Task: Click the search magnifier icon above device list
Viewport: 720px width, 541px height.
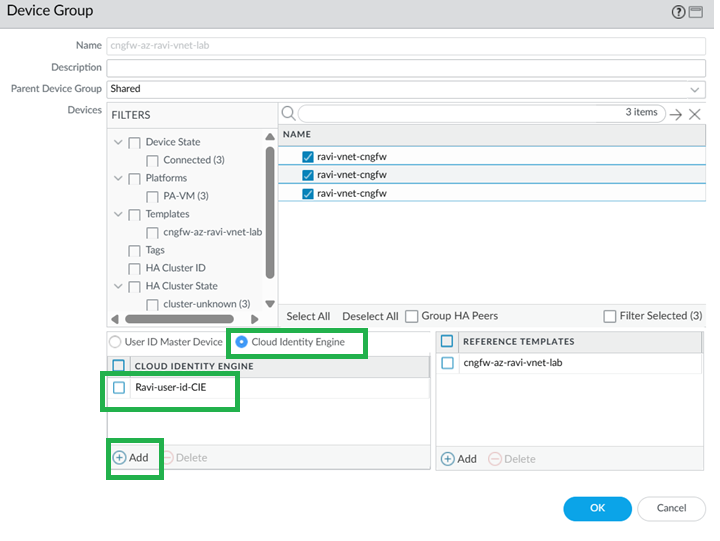Action: pyautogui.click(x=288, y=113)
